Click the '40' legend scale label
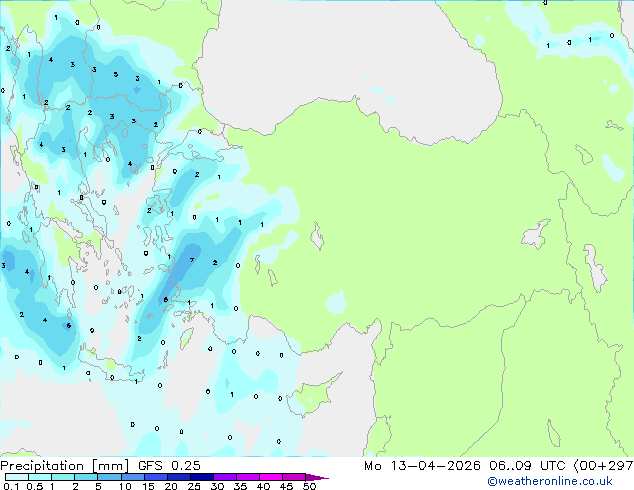Image resolution: width=634 pixels, height=490 pixels. point(263,486)
